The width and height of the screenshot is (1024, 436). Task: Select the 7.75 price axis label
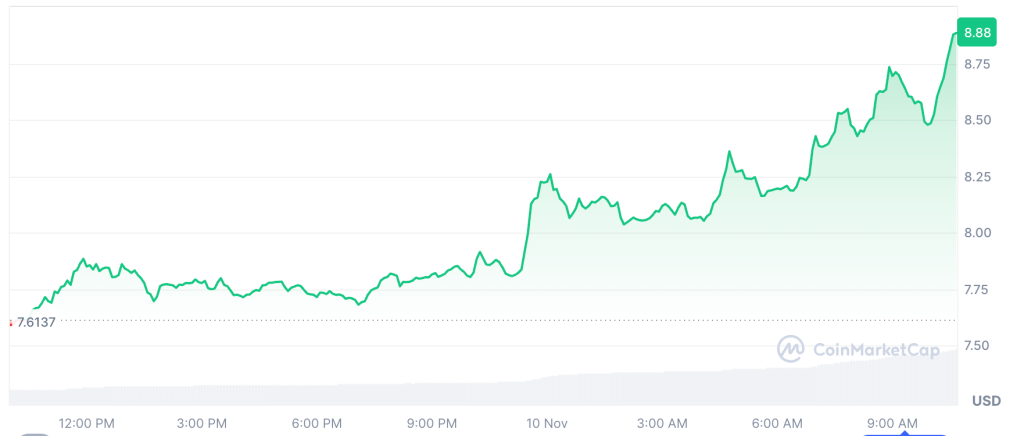(977, 290)
